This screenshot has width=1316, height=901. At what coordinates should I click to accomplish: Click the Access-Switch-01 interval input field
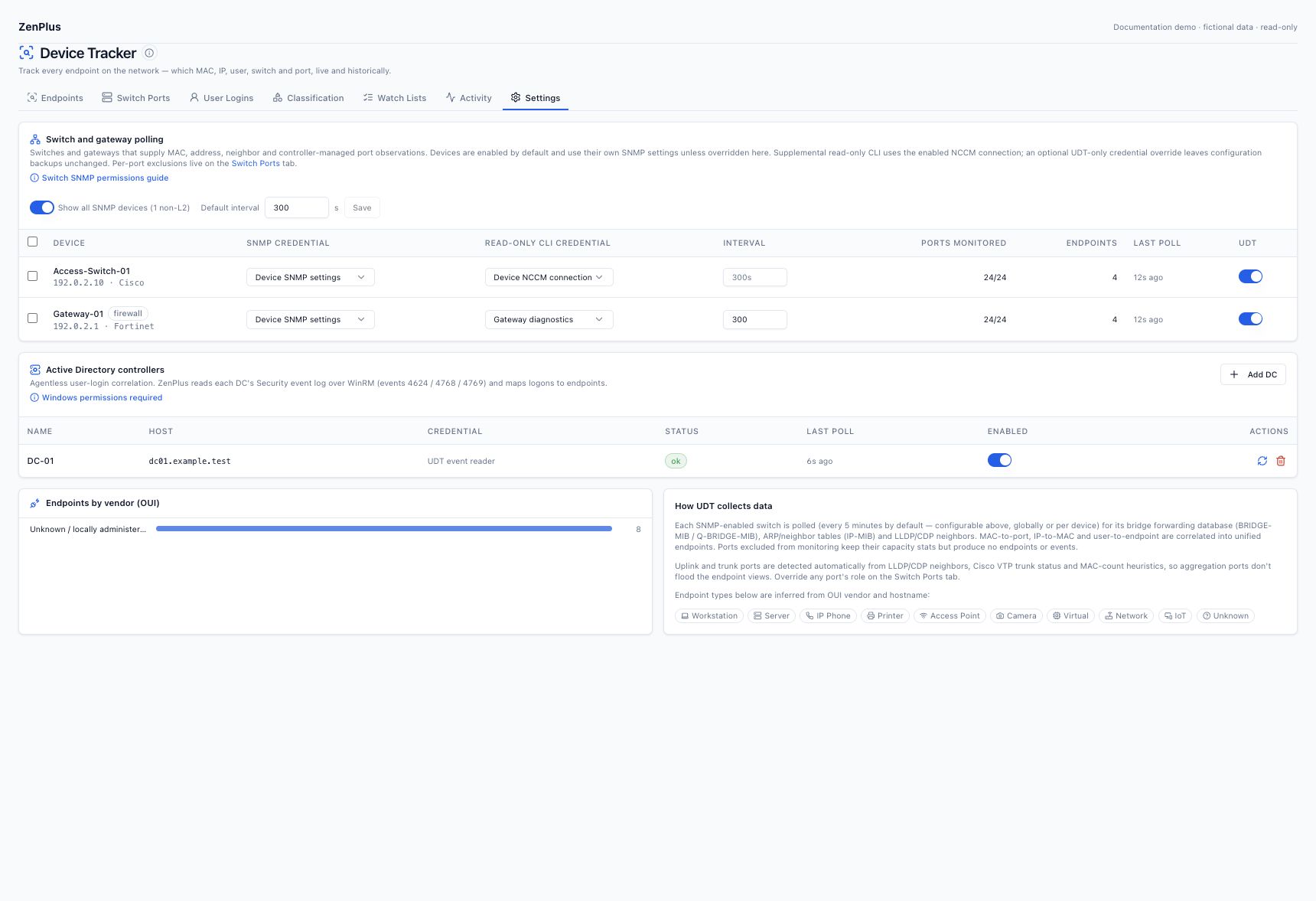[x=755, y=277]
